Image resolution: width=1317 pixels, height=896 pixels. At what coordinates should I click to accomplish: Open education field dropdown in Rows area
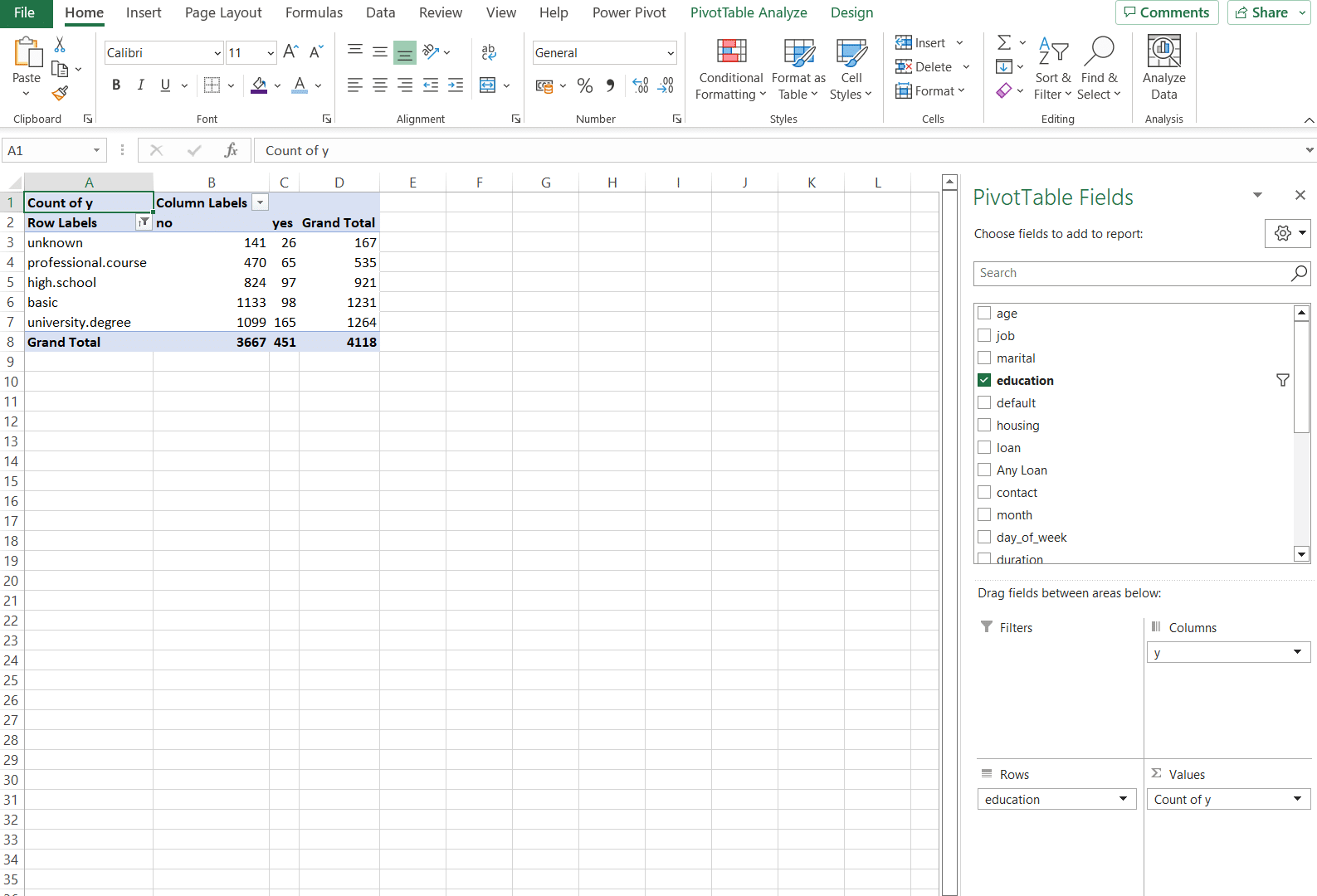1123,799
